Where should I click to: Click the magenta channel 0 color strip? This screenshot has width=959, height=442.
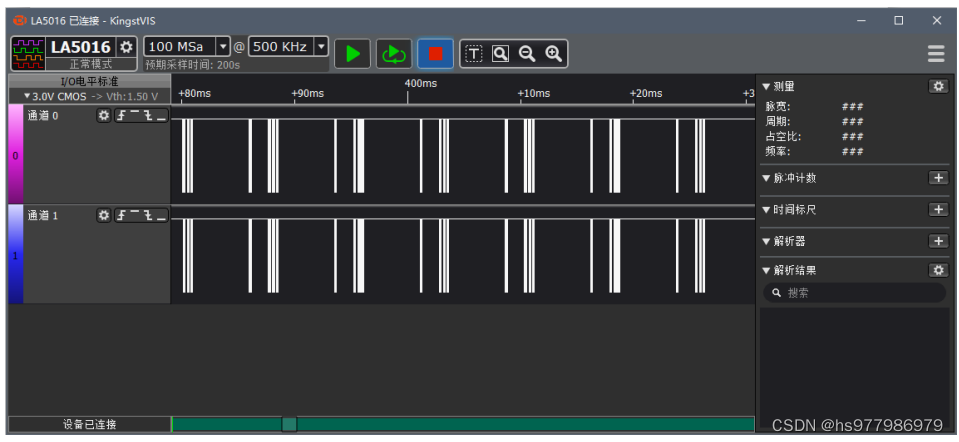[15, 154]
